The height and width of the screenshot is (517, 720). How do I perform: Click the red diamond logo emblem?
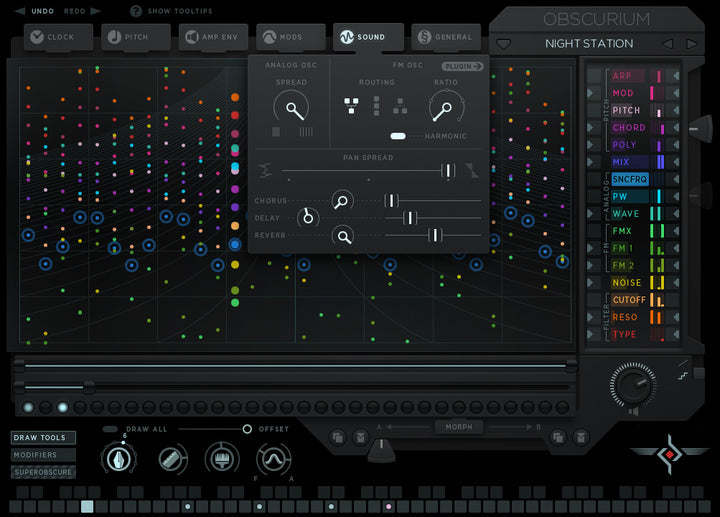coord(669,455)
